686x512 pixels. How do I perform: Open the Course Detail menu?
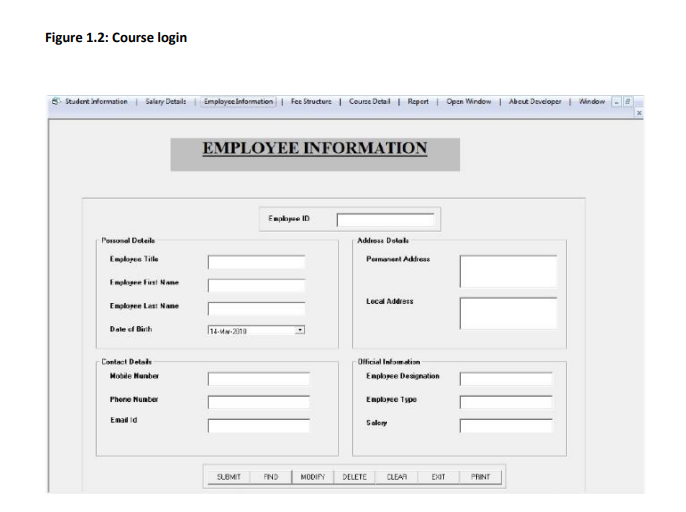[x=369, y=102]
